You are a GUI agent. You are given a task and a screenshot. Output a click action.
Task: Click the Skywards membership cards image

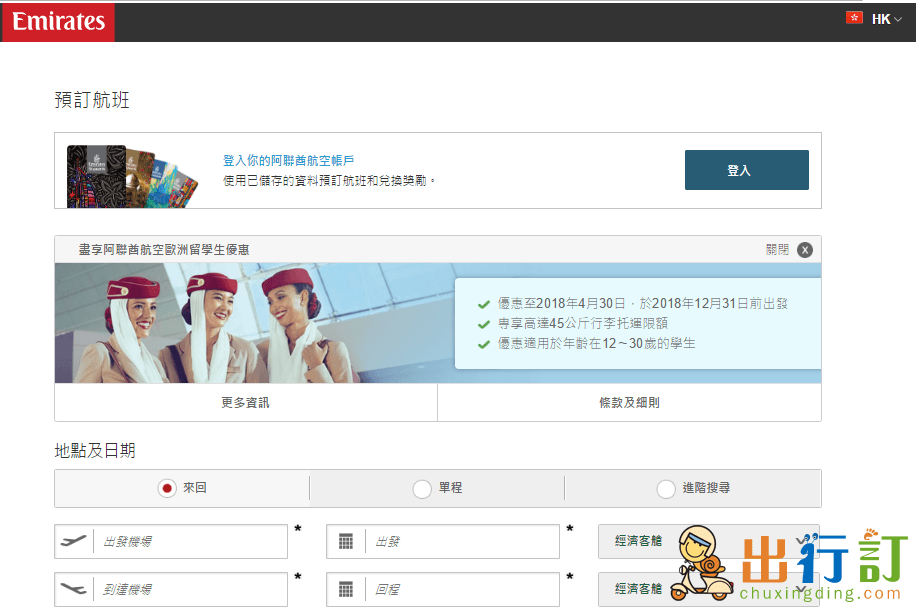point(132,176)
